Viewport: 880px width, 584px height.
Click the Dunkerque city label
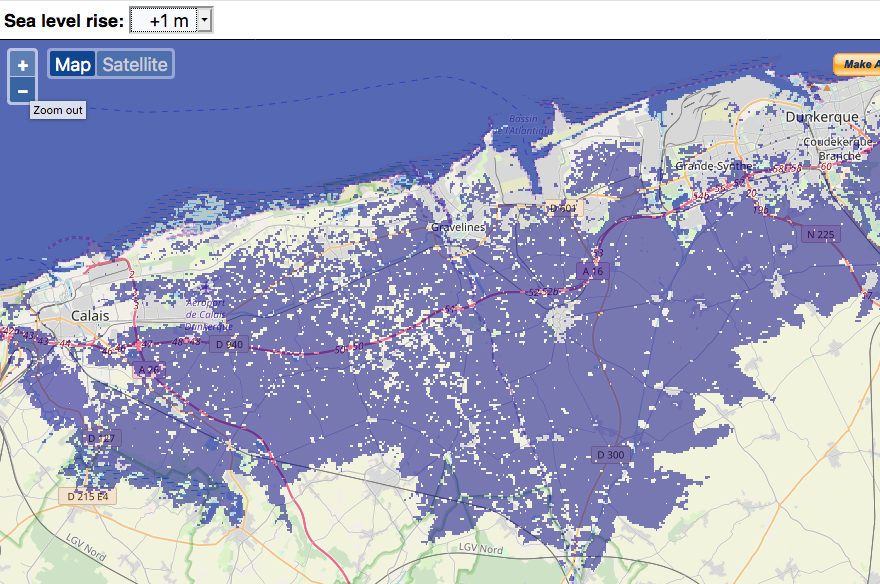822,117
